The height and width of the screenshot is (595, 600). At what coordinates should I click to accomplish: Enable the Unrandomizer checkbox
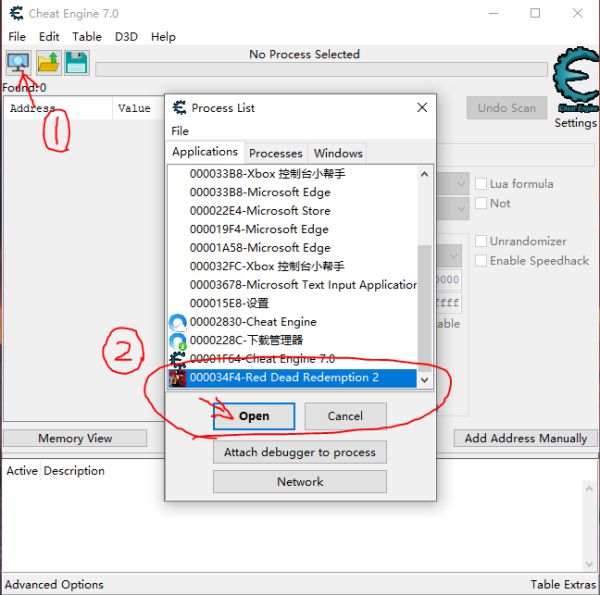point(481,241)
